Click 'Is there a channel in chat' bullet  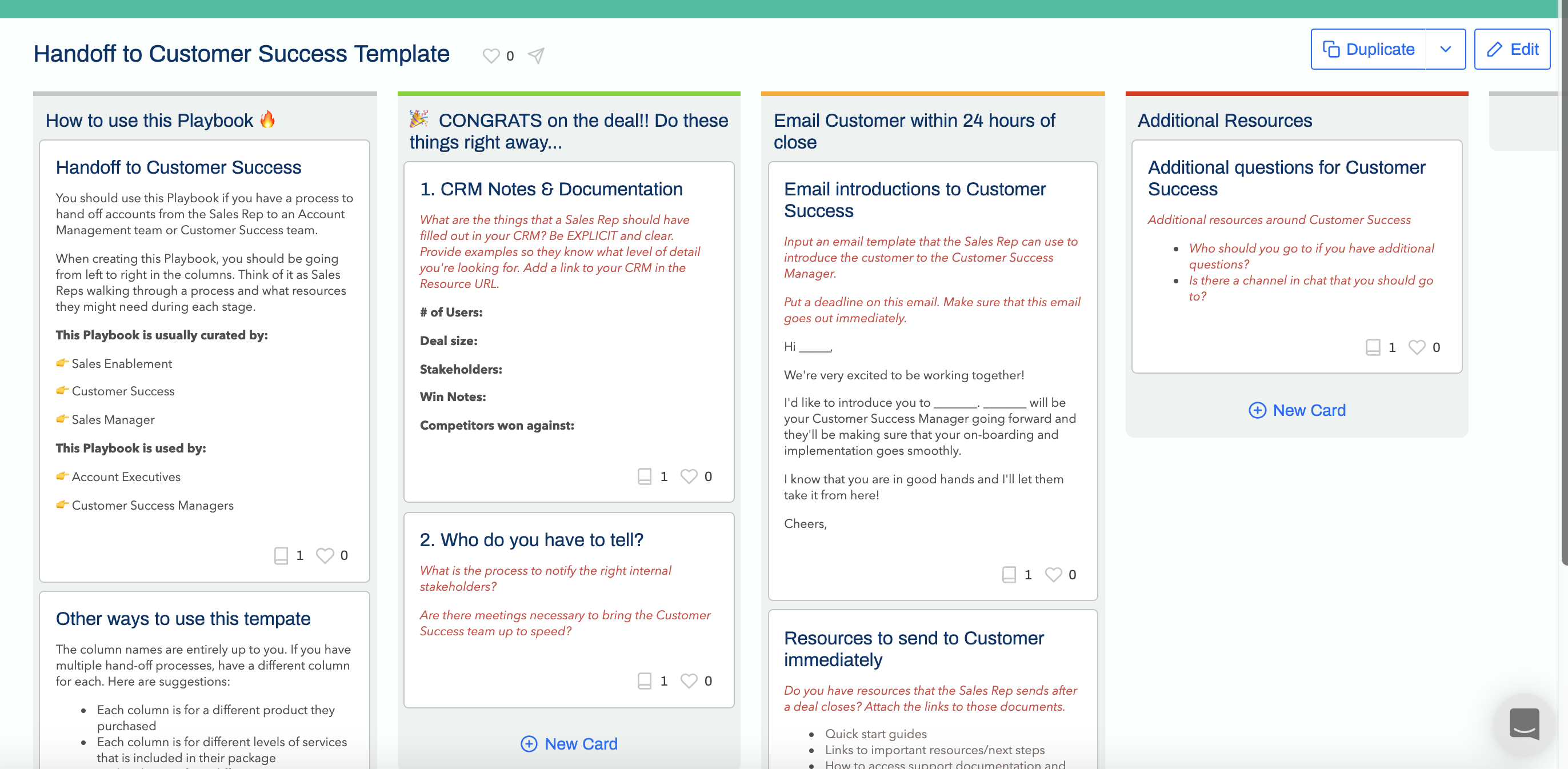(x=1311, y=289)
